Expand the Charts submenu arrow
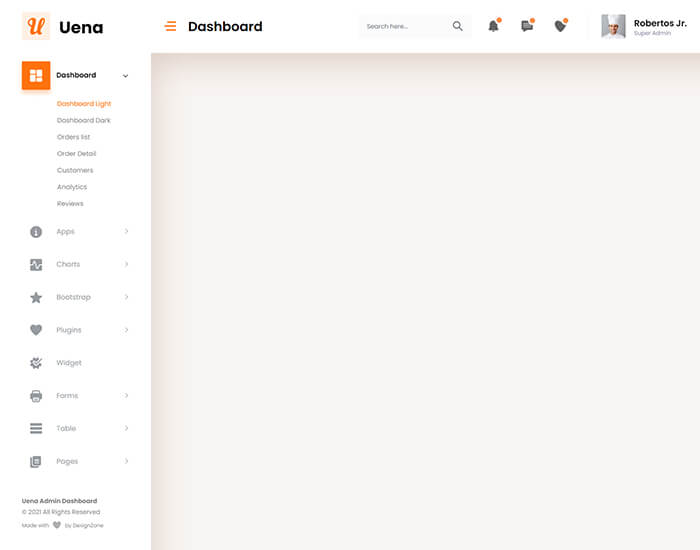This screenshot has width=700, height=550. (x=126, y=265)
